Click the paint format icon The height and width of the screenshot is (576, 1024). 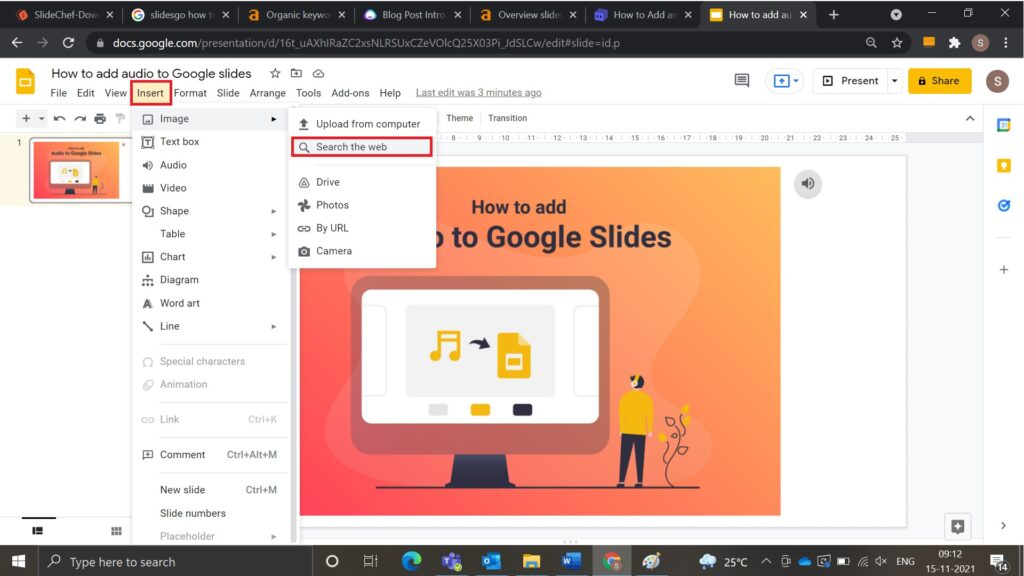pos(120,118)
